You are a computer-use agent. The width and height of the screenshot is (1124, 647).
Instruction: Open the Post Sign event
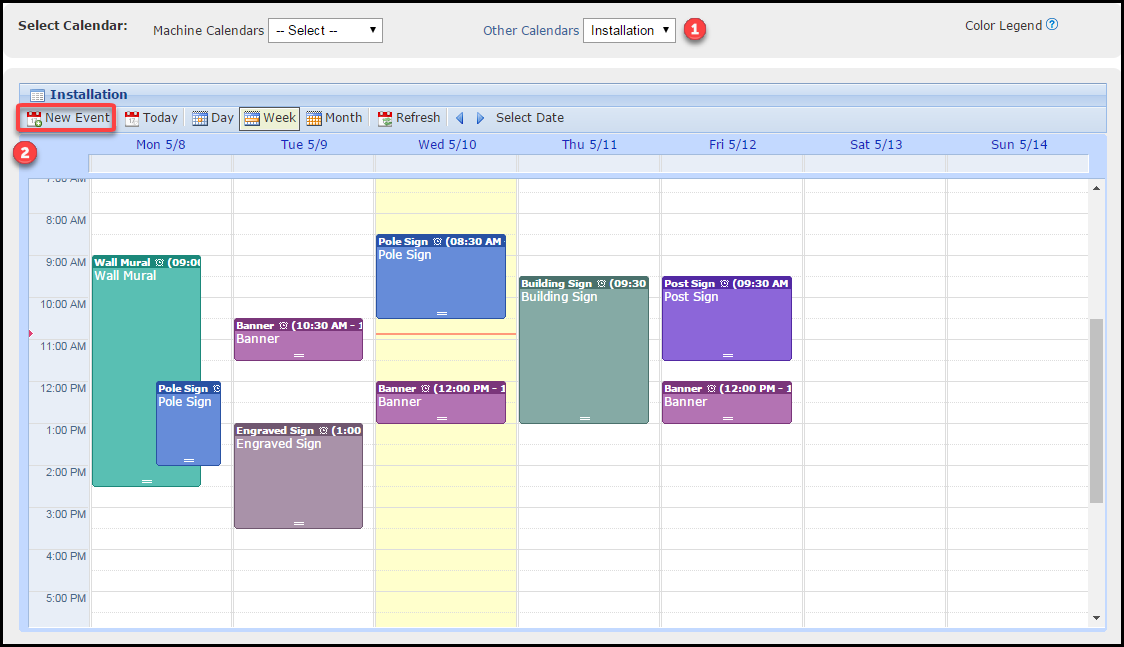(727, 319)
